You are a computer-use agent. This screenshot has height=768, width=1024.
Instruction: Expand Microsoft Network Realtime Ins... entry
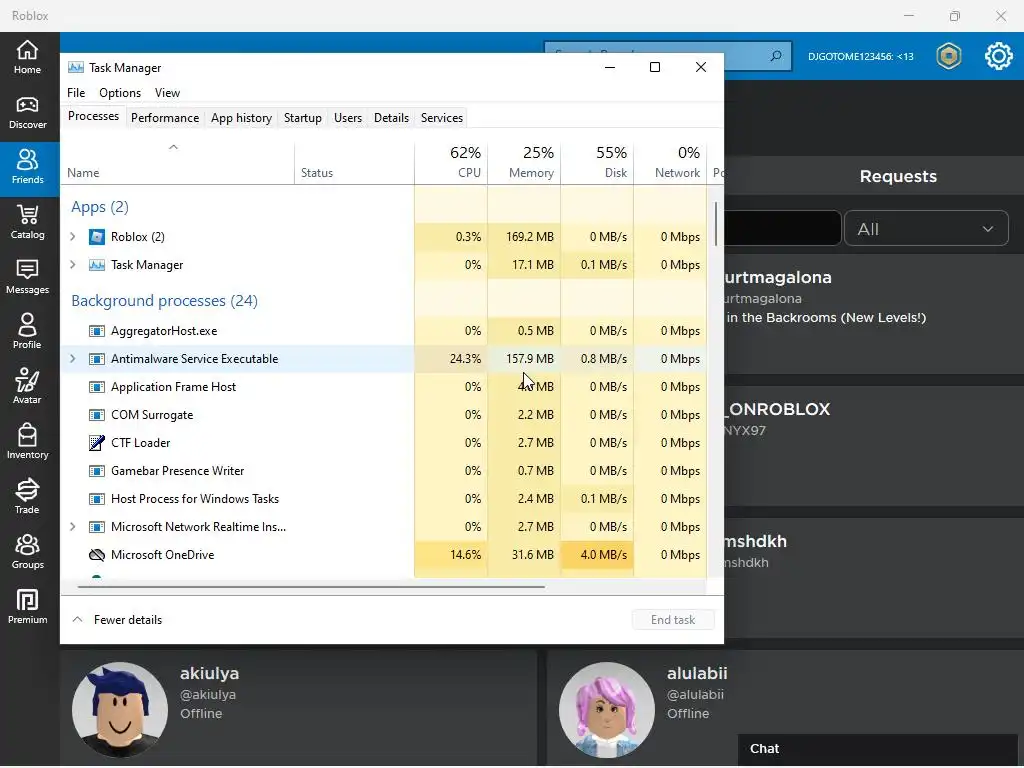72,526
